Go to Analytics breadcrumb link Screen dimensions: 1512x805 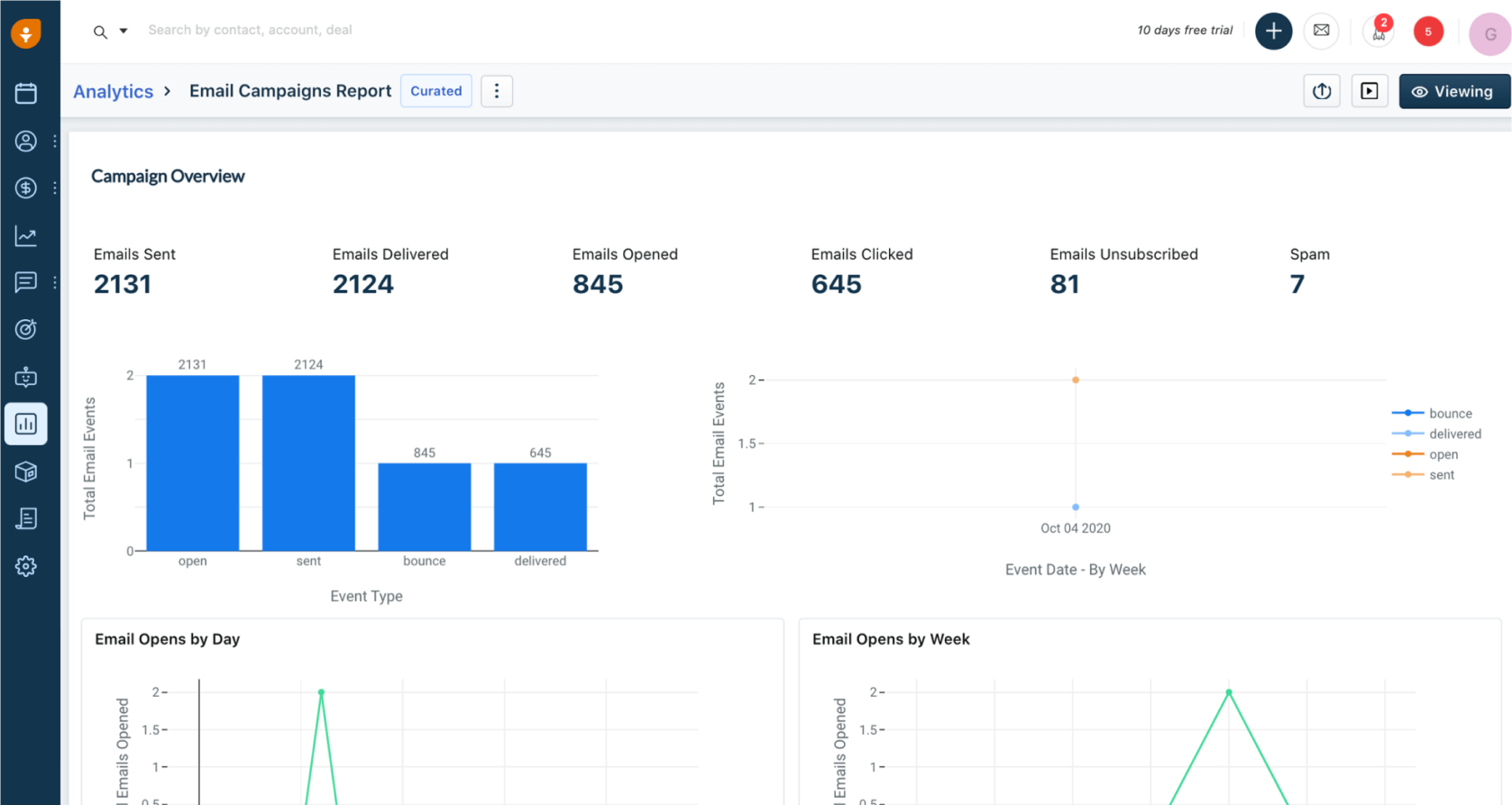114,91
